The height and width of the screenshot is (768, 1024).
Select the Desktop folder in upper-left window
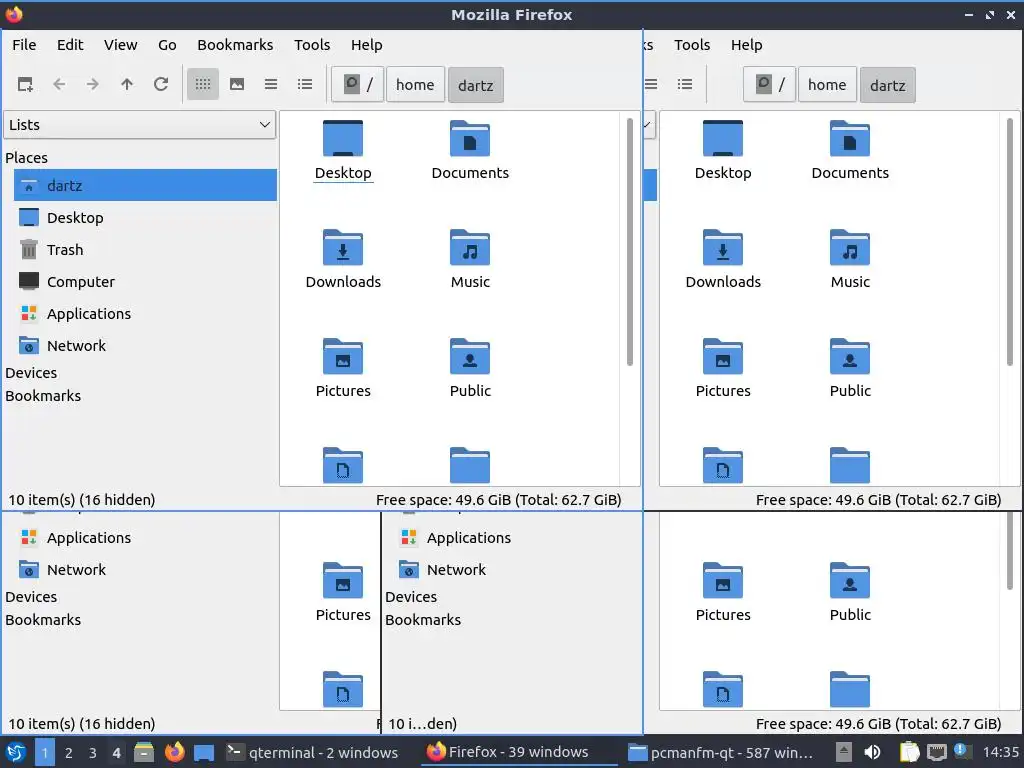(x=343, y=151)
